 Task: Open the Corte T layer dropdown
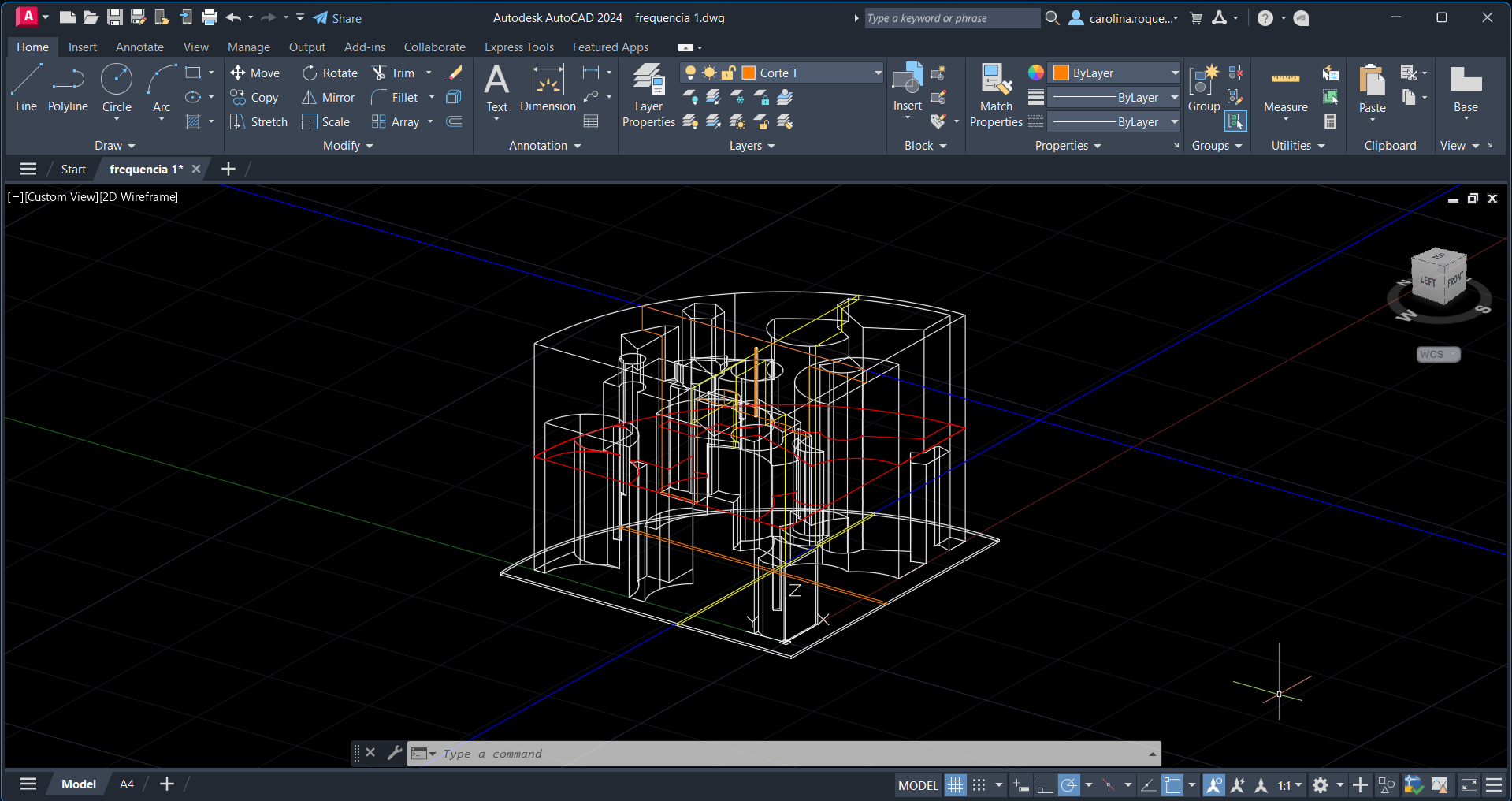click(x=878, y=73)
